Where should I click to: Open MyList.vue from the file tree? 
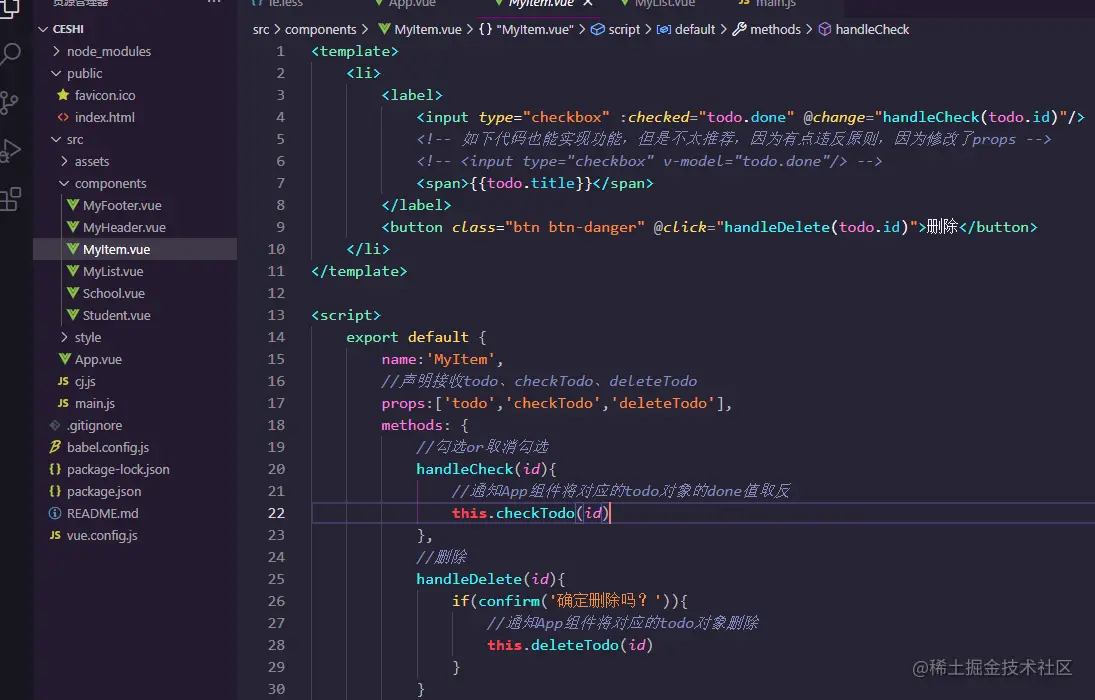click(113, 272)
